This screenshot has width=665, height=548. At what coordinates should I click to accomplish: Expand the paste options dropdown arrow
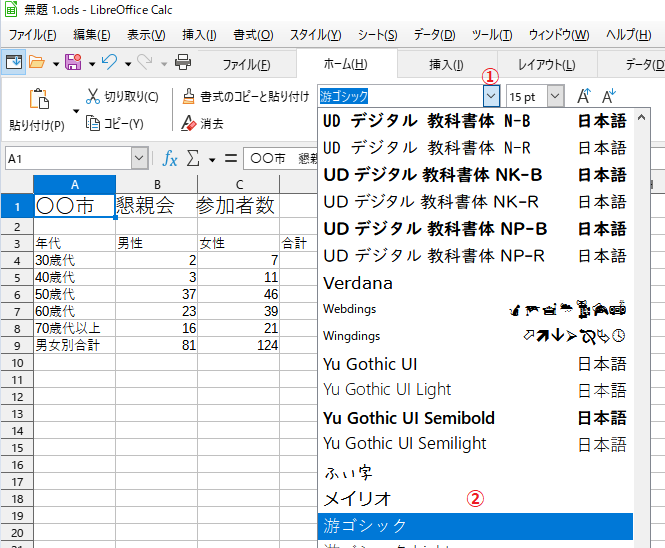point(76,111)
